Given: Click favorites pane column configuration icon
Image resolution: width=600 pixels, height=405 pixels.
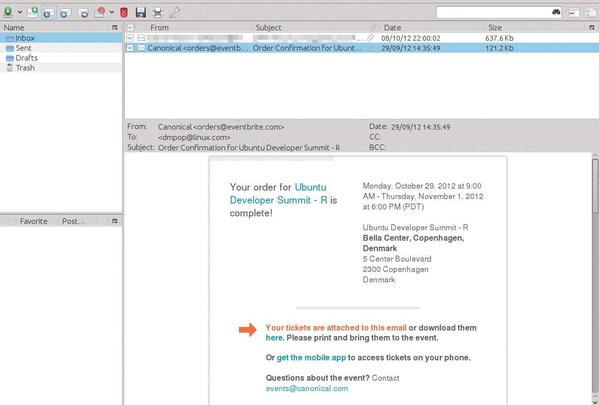Looking at the screenshot, I should (x=115, y=221).
